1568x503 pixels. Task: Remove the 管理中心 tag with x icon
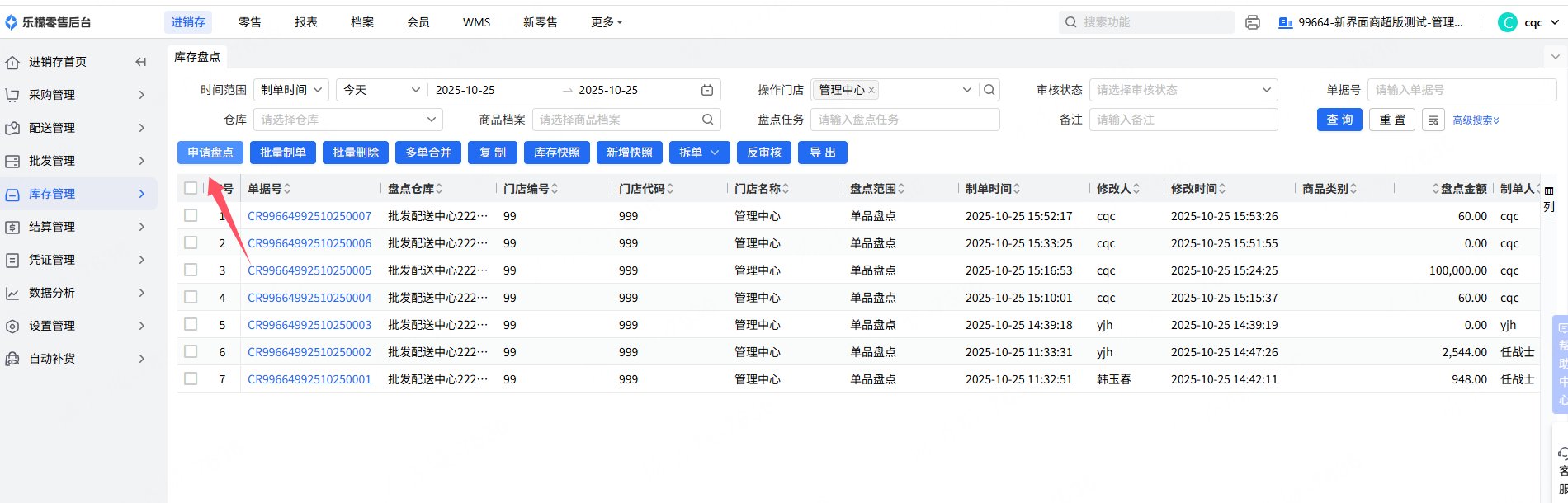tap(871, 90)
